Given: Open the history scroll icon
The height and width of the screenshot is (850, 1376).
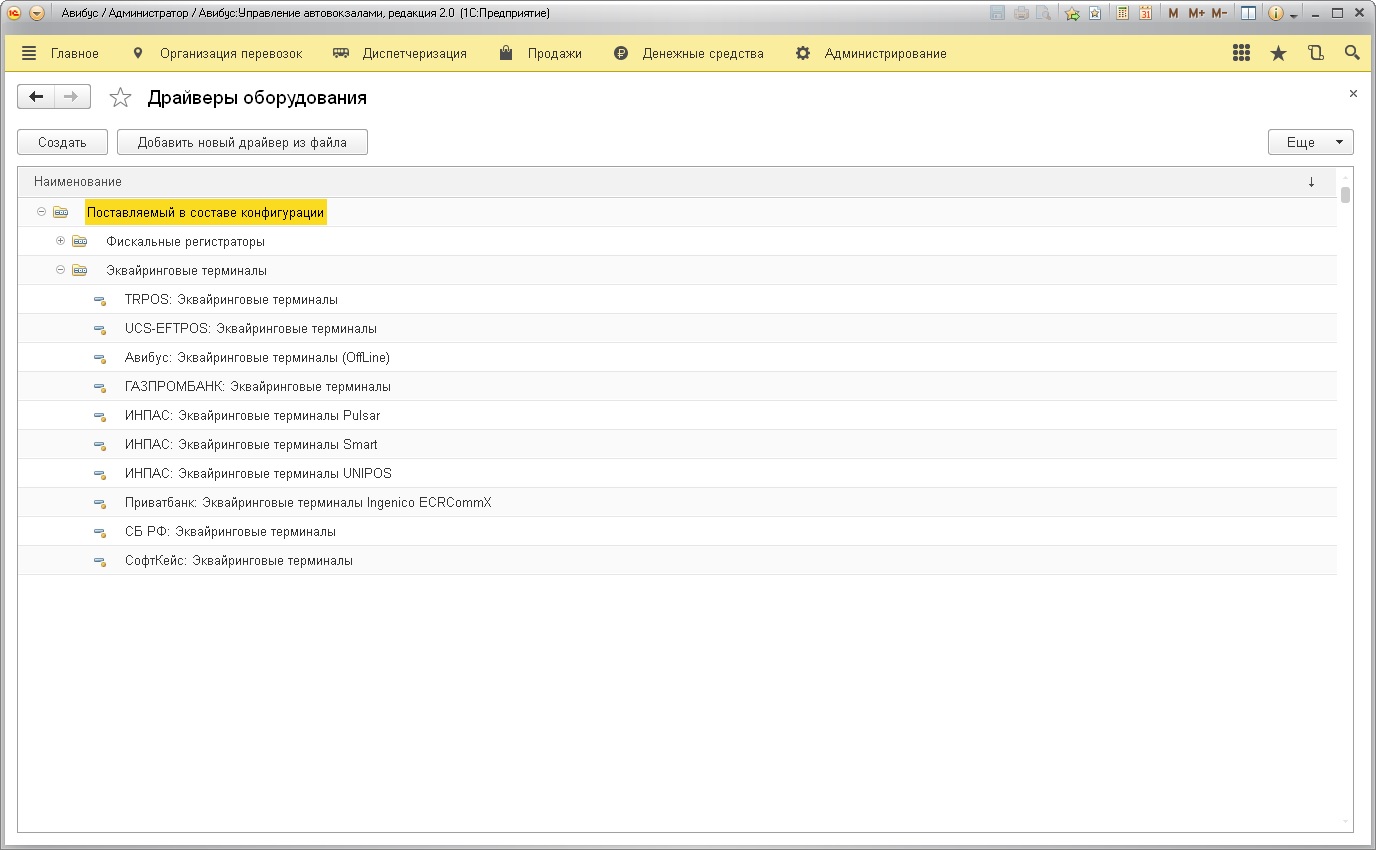Looking at the screenshot, I should (x=1316, y=54).
